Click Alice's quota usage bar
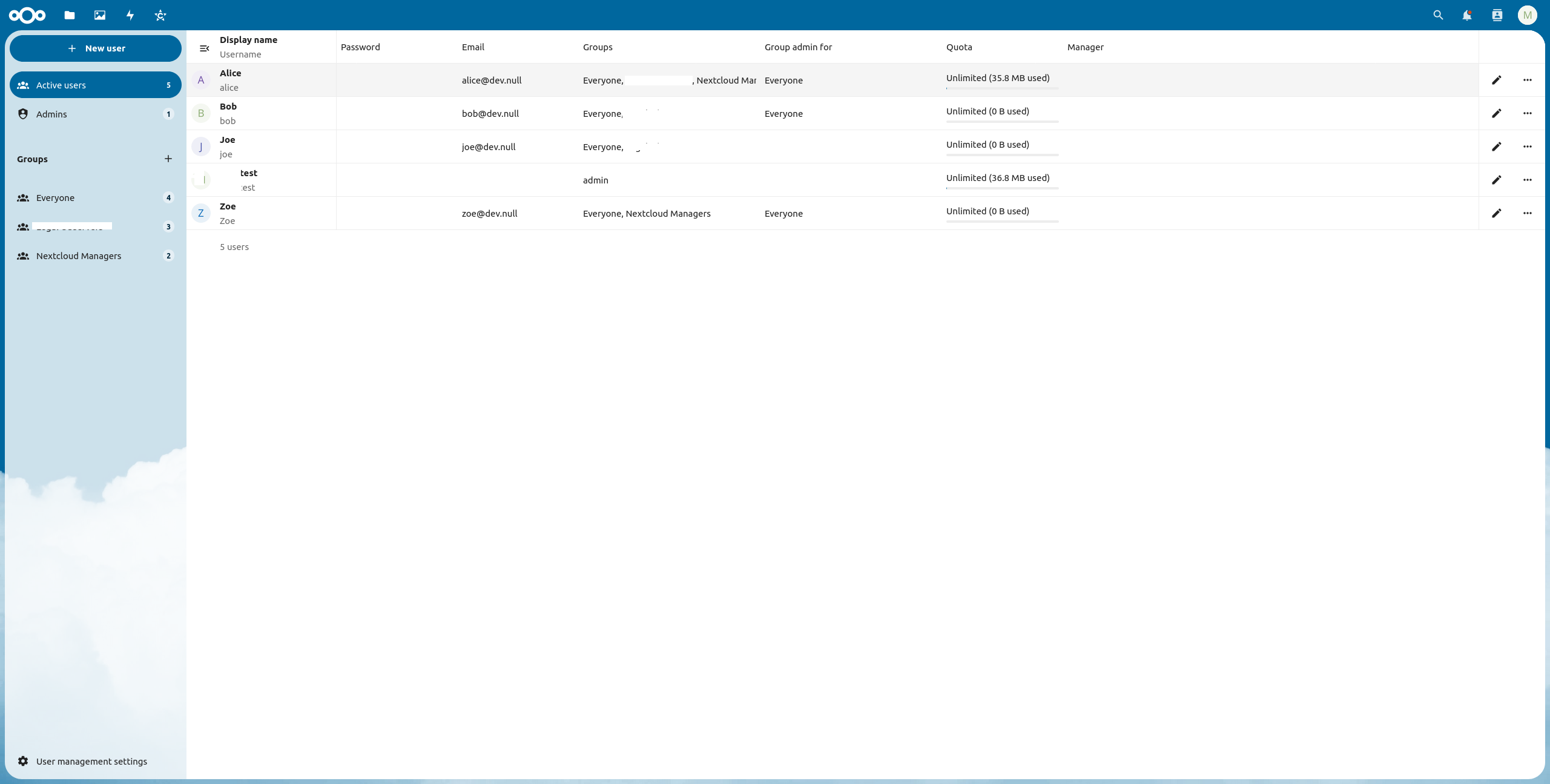The height and width of the screenshot is (784, 1550). [x=1003, y=88]
